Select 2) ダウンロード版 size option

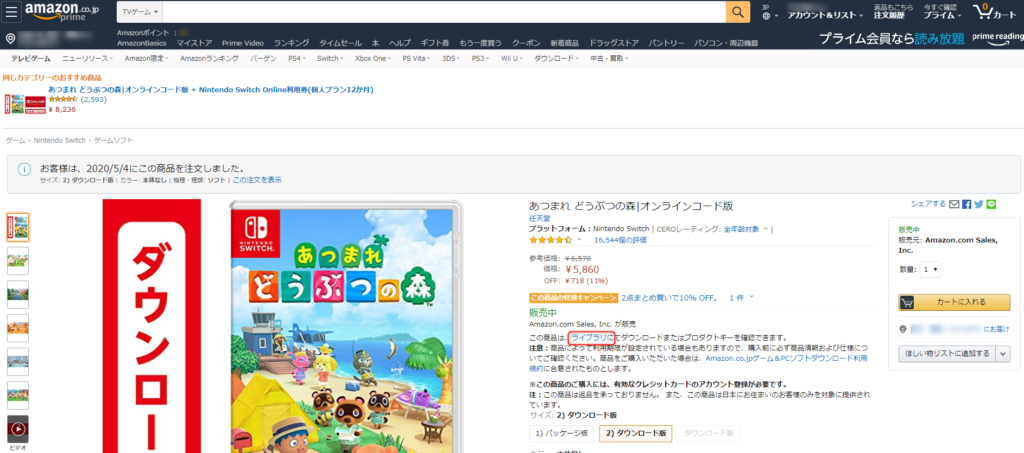click(635, 433)
